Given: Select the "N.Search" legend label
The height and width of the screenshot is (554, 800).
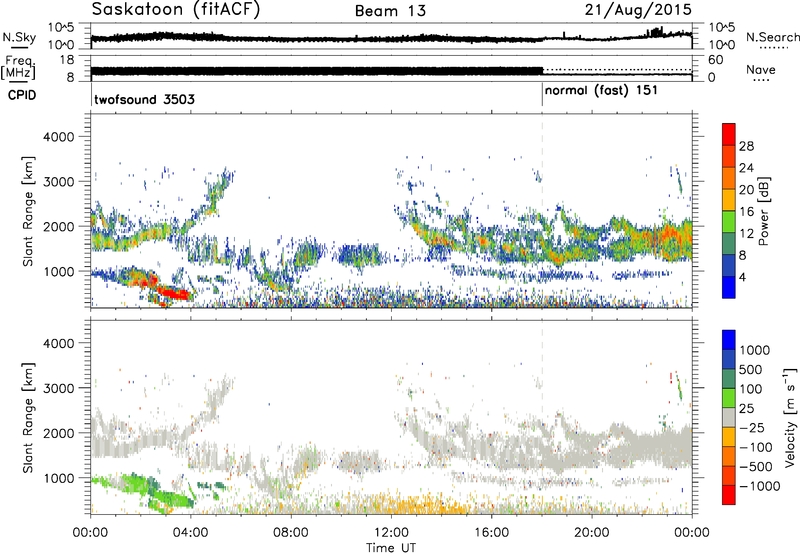Looking at the screenshot, I should tap(772, 37).
